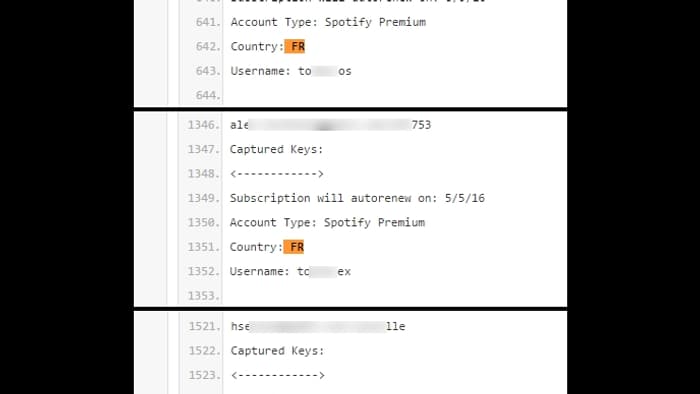This screenshot has width=700, height=394.
Task: Select Account Type text on line 641
Action: point(328,22)
